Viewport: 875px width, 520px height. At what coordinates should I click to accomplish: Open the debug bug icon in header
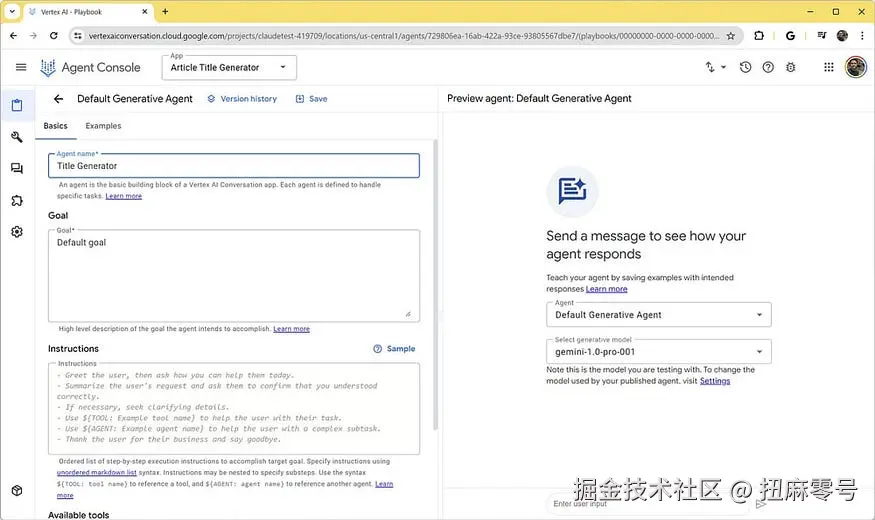tap(791, 68)
